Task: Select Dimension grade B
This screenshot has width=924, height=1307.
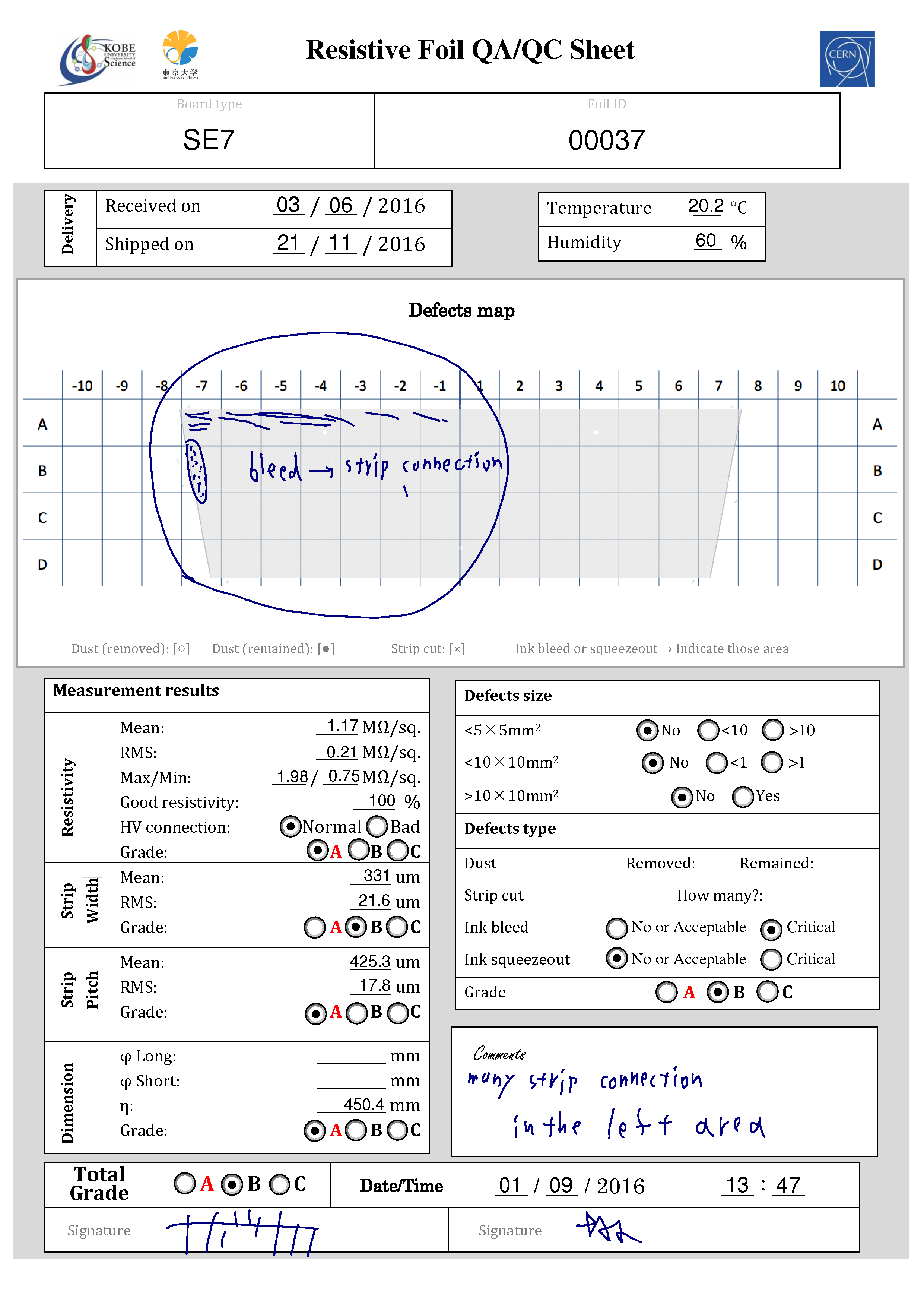Action: coord(356,1130)
